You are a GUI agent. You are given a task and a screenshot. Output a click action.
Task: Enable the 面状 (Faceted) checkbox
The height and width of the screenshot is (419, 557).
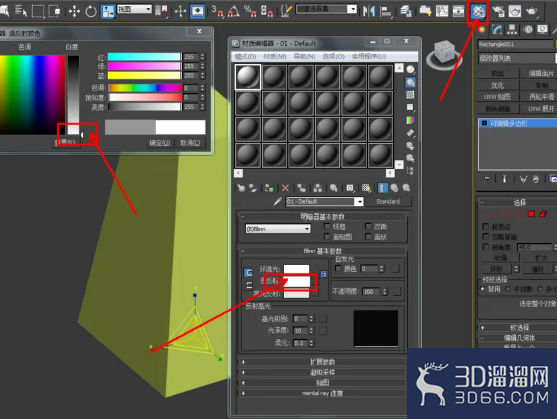pos(368,236)
